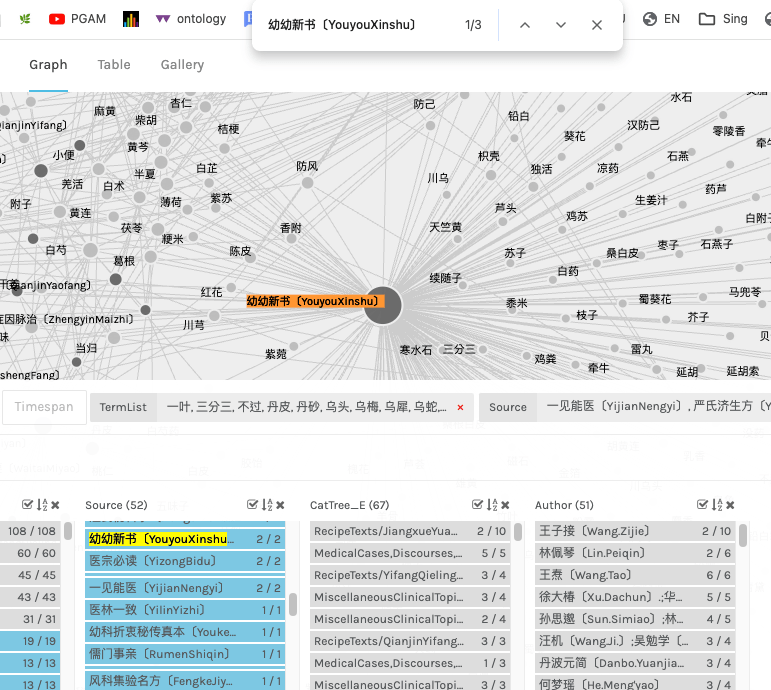Jump to next find match
771x690 pixels.
[561, 25]
